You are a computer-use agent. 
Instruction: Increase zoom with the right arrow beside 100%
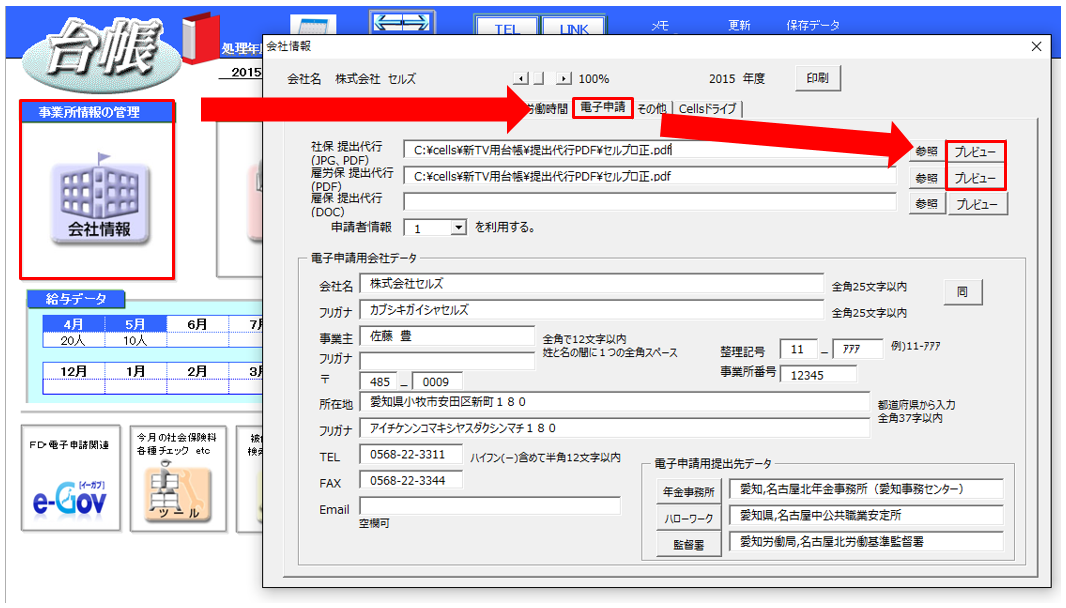click(x=564, y=79)
